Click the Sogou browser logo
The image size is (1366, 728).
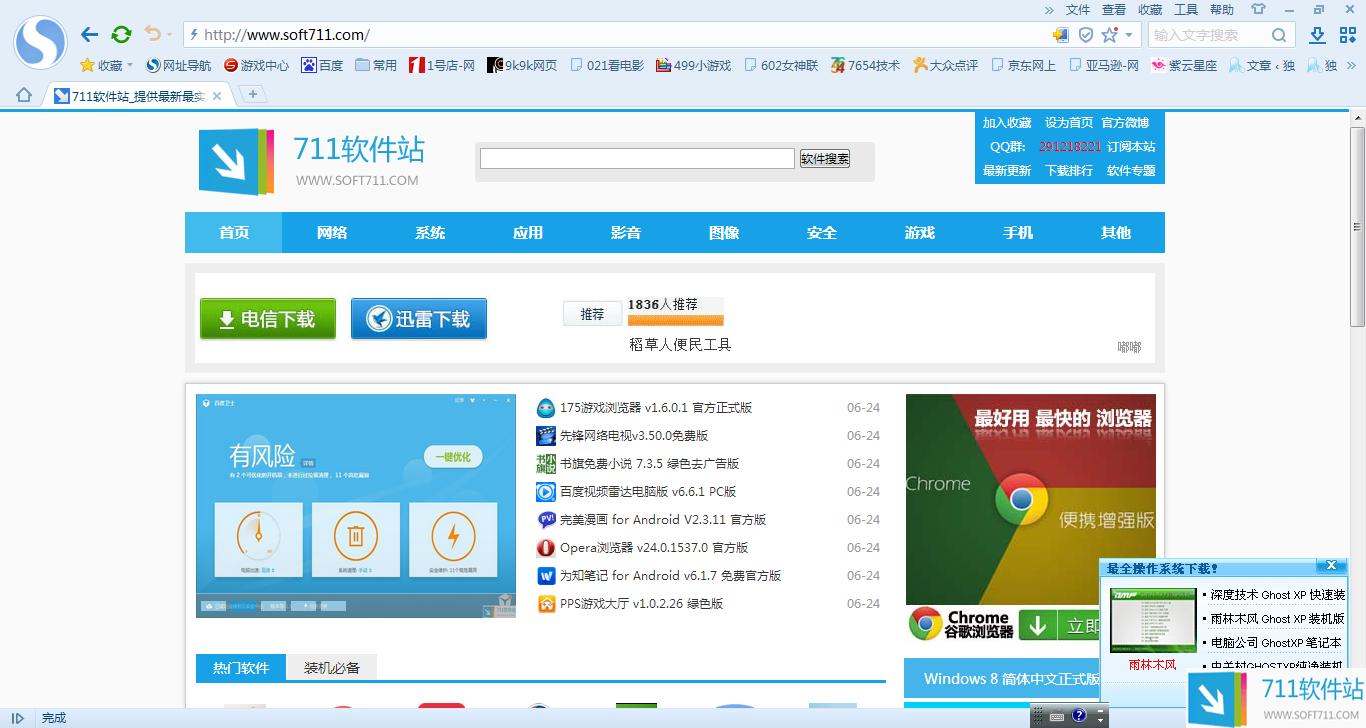[39, 42]
